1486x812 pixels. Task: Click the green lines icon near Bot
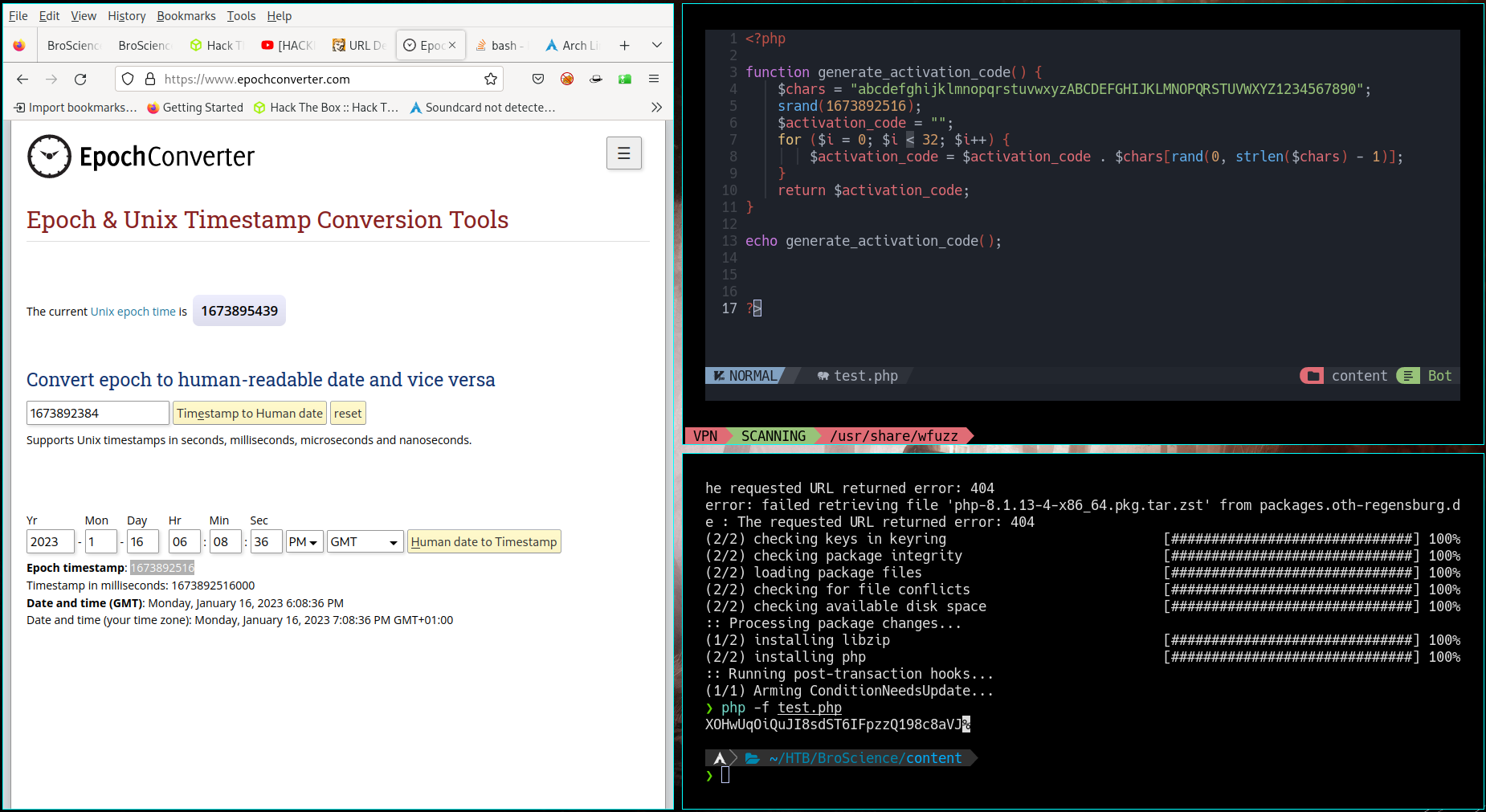click(1408, 376)
